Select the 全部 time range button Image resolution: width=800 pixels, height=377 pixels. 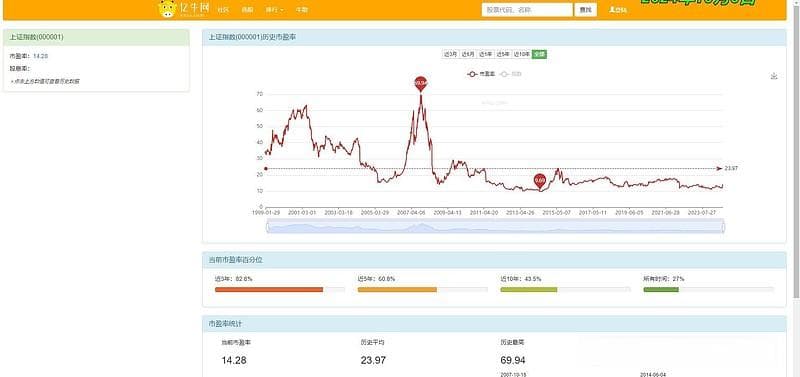click(539, 54)
